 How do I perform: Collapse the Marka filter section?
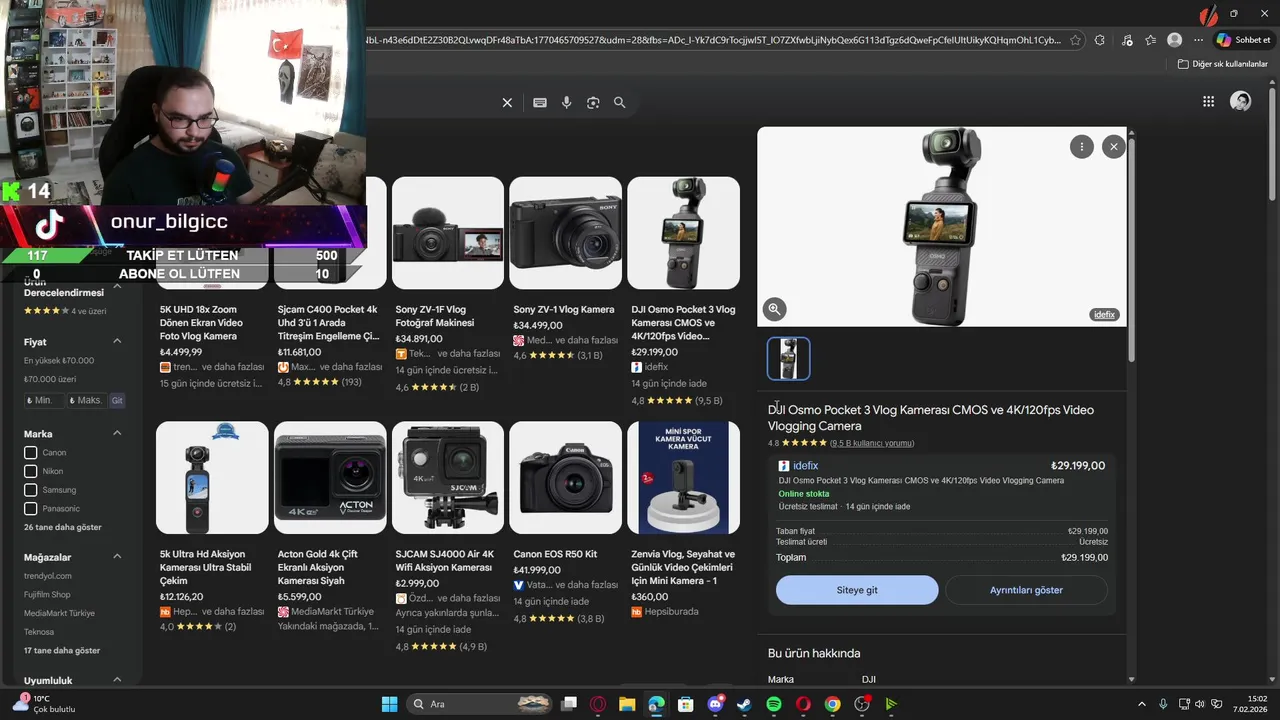point(117,433)
